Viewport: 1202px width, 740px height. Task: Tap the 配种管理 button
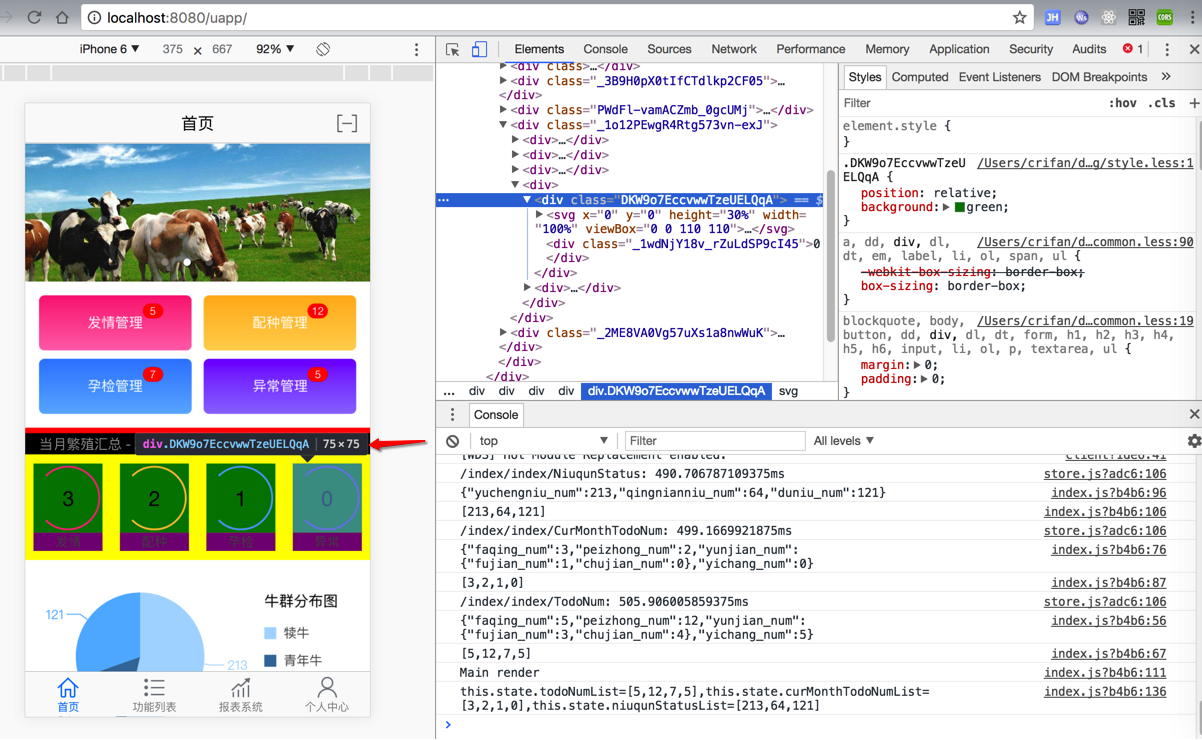(x=280, y=322)
